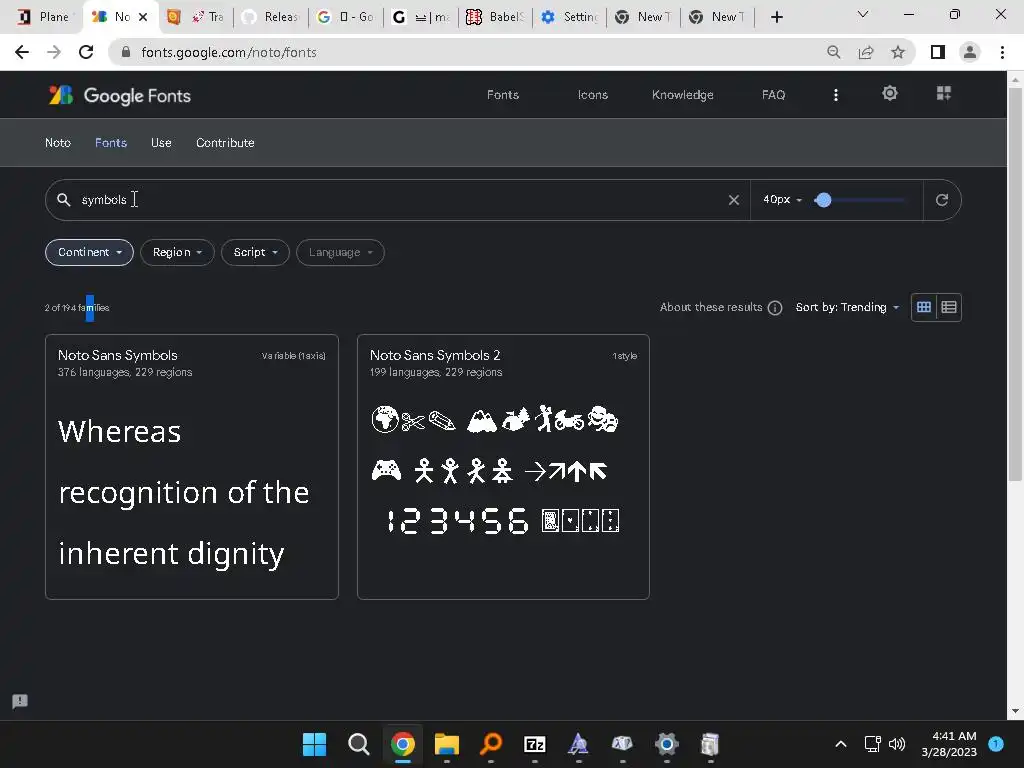Open the volume control in system tray
The height and width of the screenshot is (768, 1024).
897,744
